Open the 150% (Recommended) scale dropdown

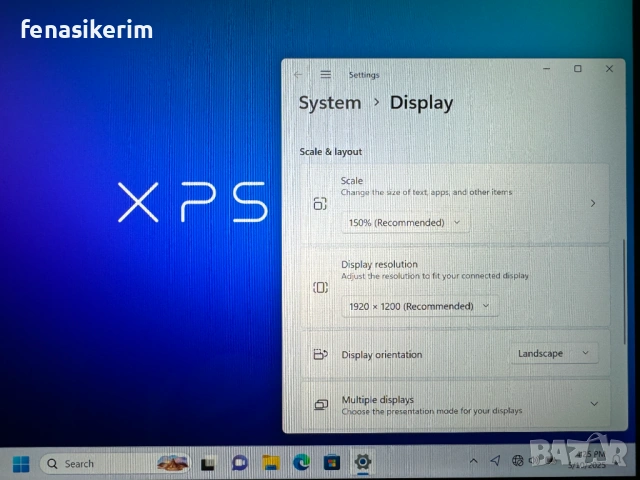point(405,222)
